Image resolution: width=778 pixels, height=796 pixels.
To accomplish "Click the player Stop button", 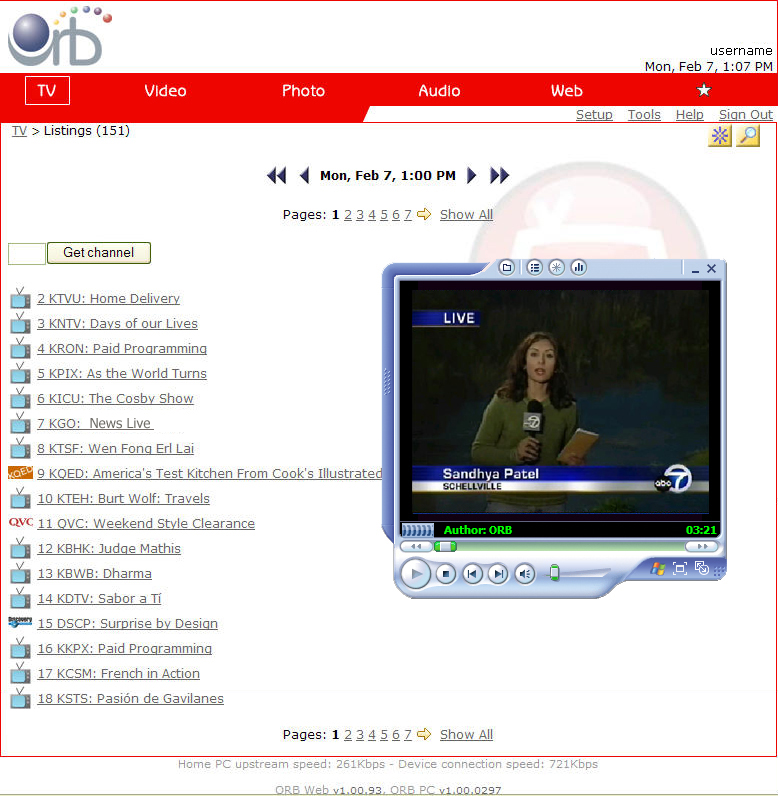I will pos(446,574).
